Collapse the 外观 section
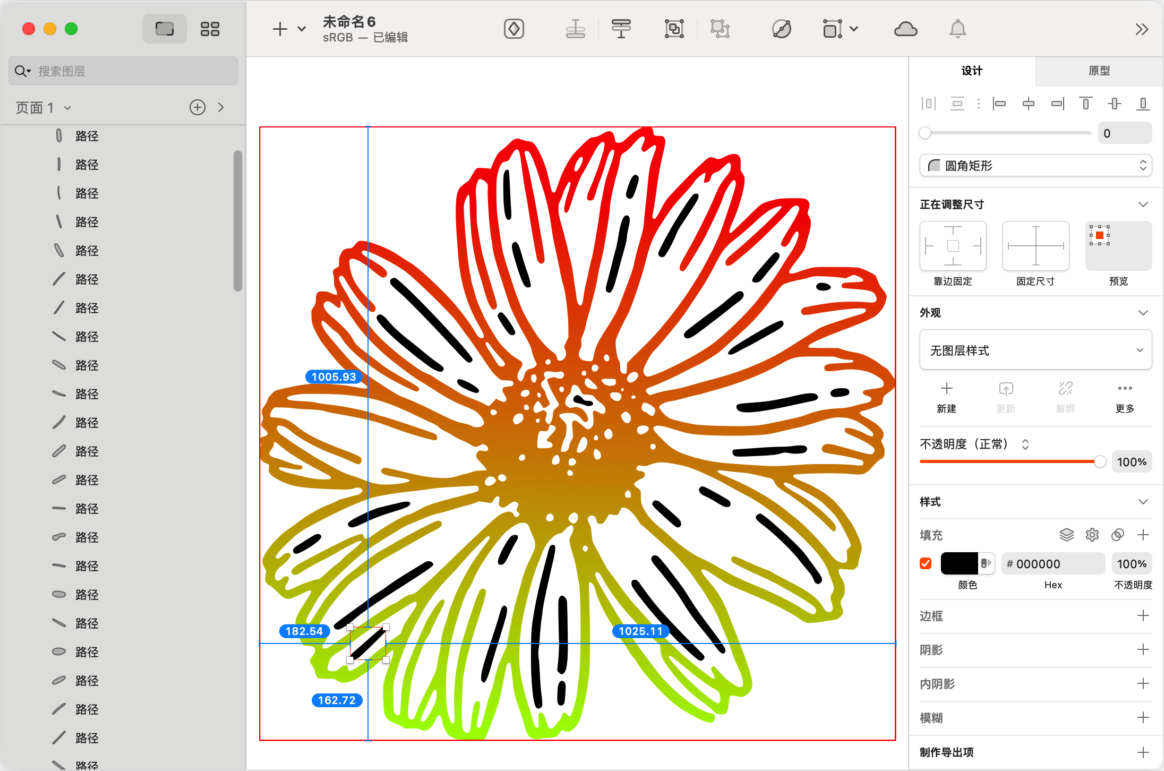 [x=1142, y=312]
